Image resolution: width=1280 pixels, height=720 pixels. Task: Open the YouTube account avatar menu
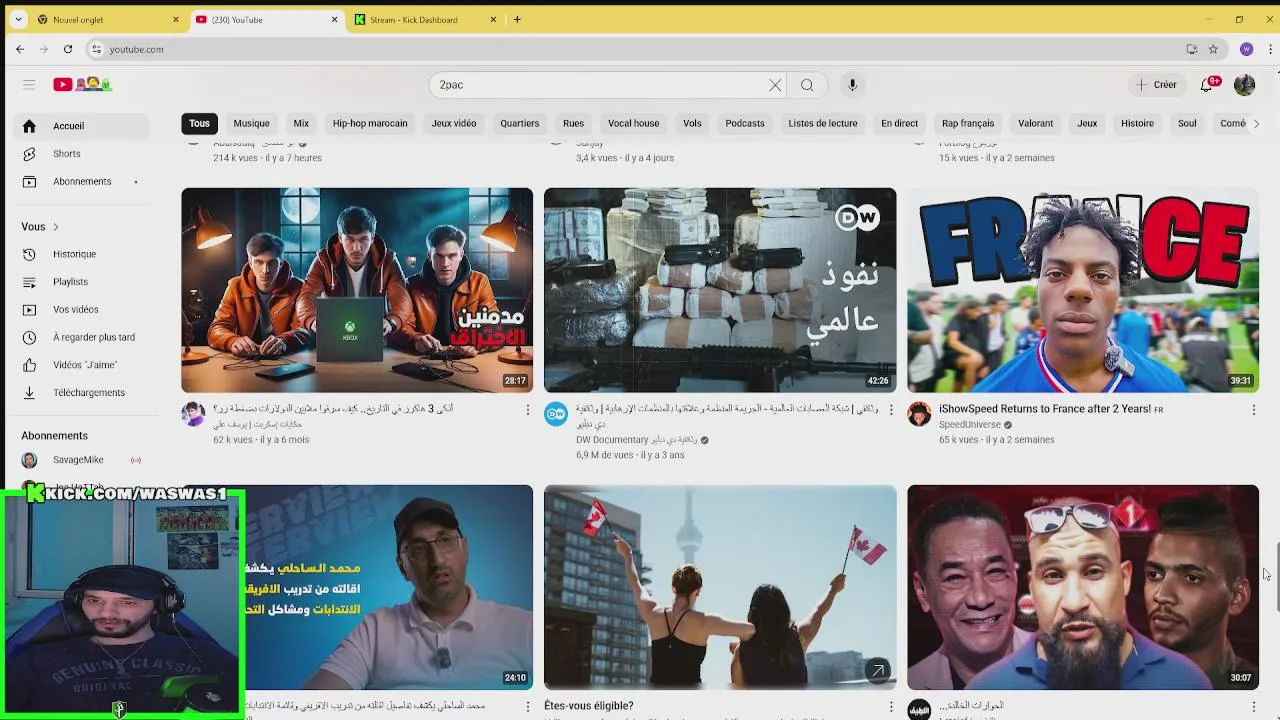(1244, 85)
